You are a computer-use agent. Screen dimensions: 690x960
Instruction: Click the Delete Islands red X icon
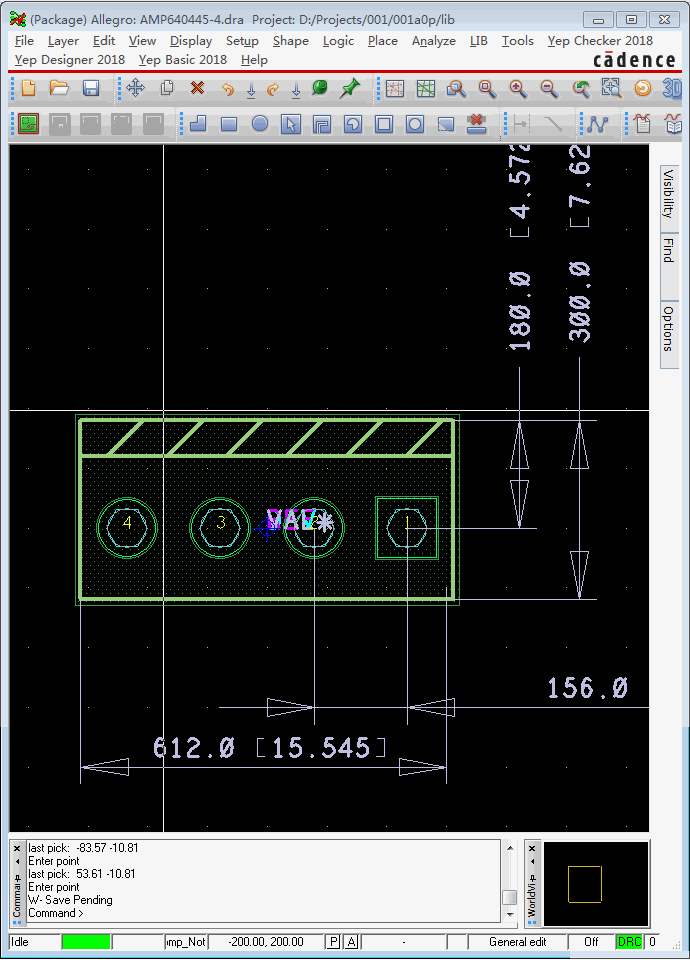click(x=476, y=124)
